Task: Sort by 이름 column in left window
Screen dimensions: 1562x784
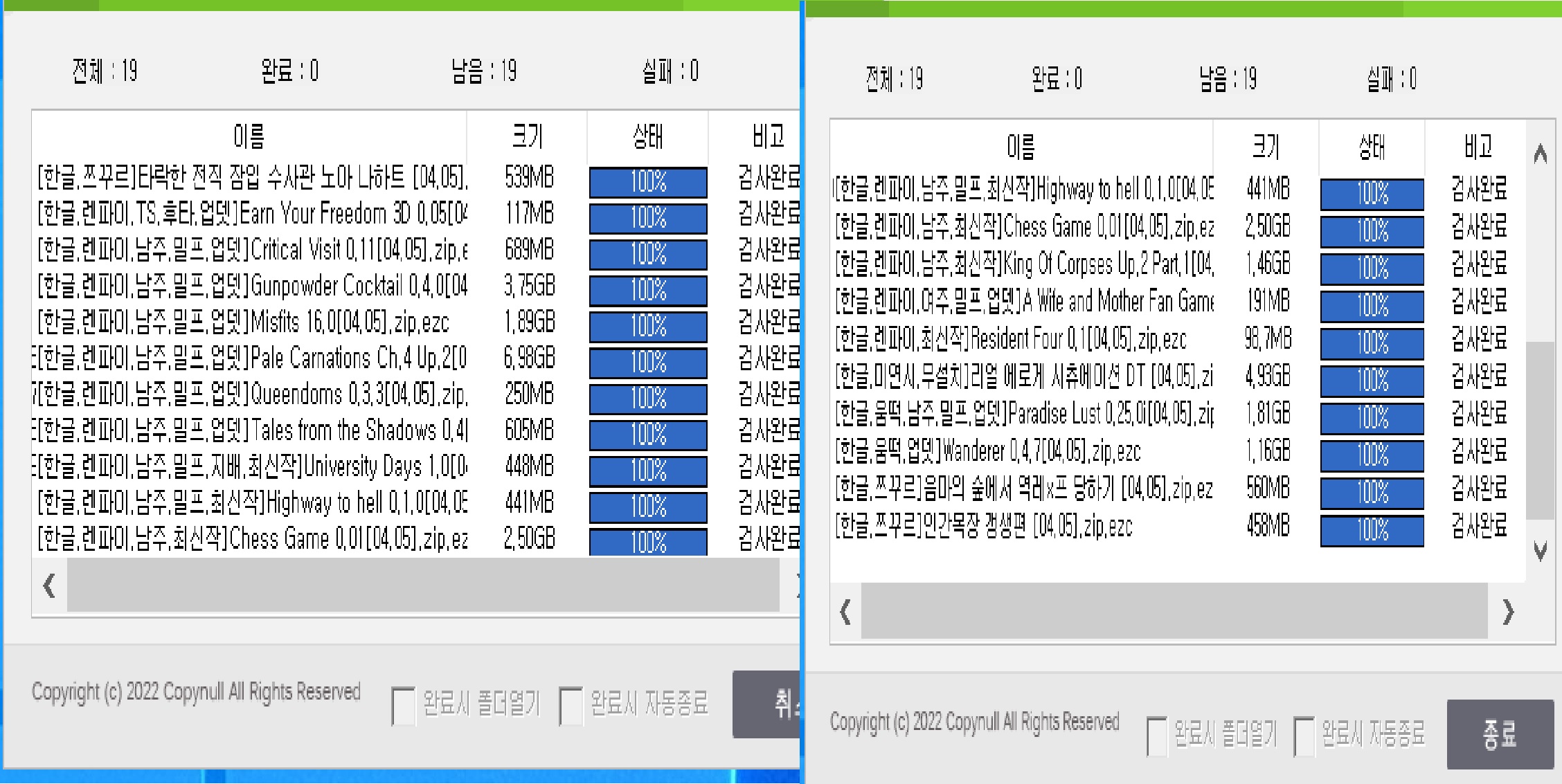Action: (249, 136)
